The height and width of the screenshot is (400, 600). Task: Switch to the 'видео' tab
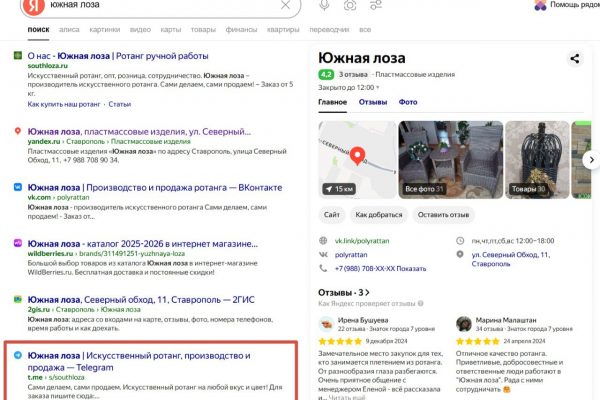140,29
